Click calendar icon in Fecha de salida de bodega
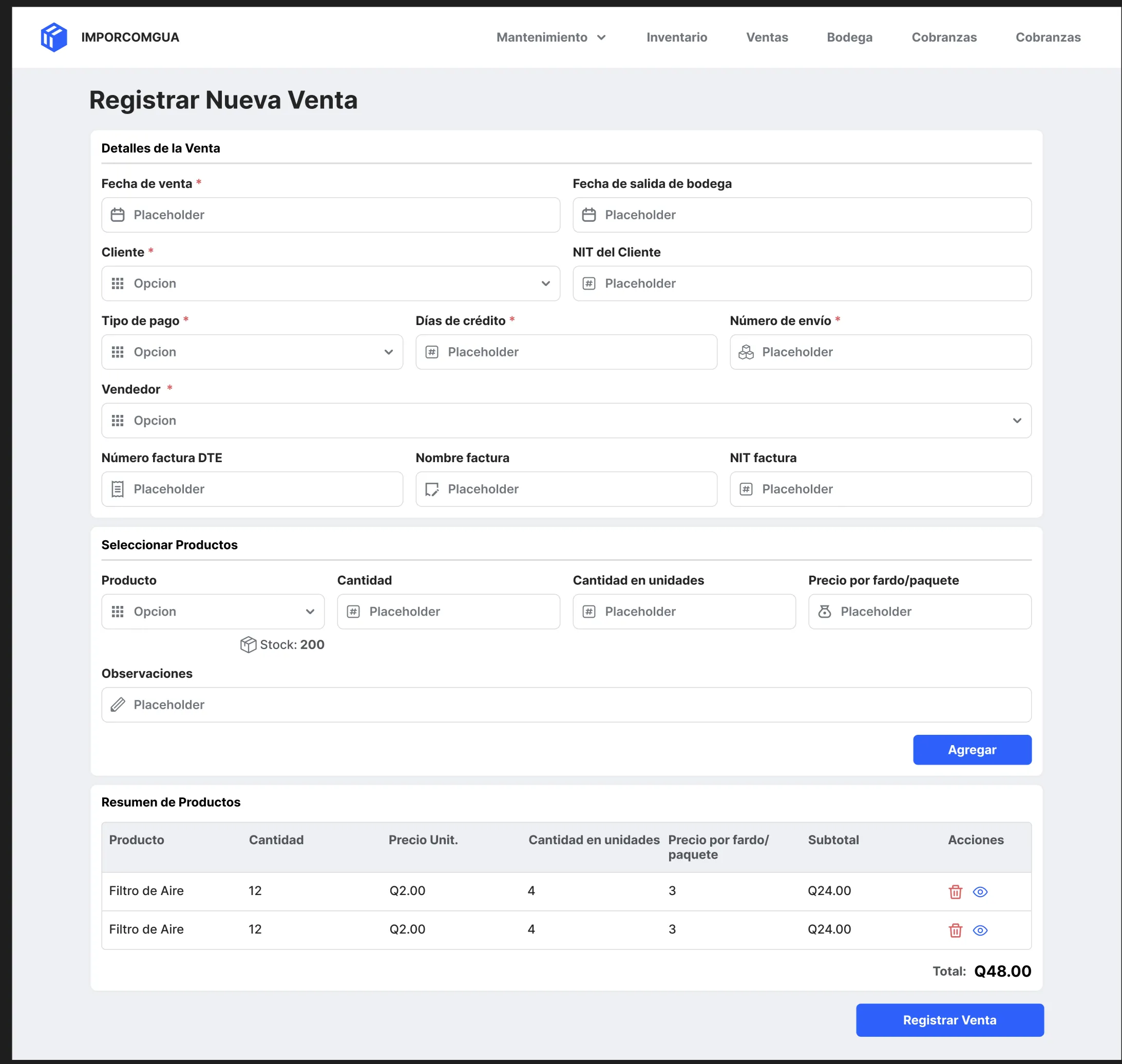1122x1064 pixels. (x=589, y=215)
